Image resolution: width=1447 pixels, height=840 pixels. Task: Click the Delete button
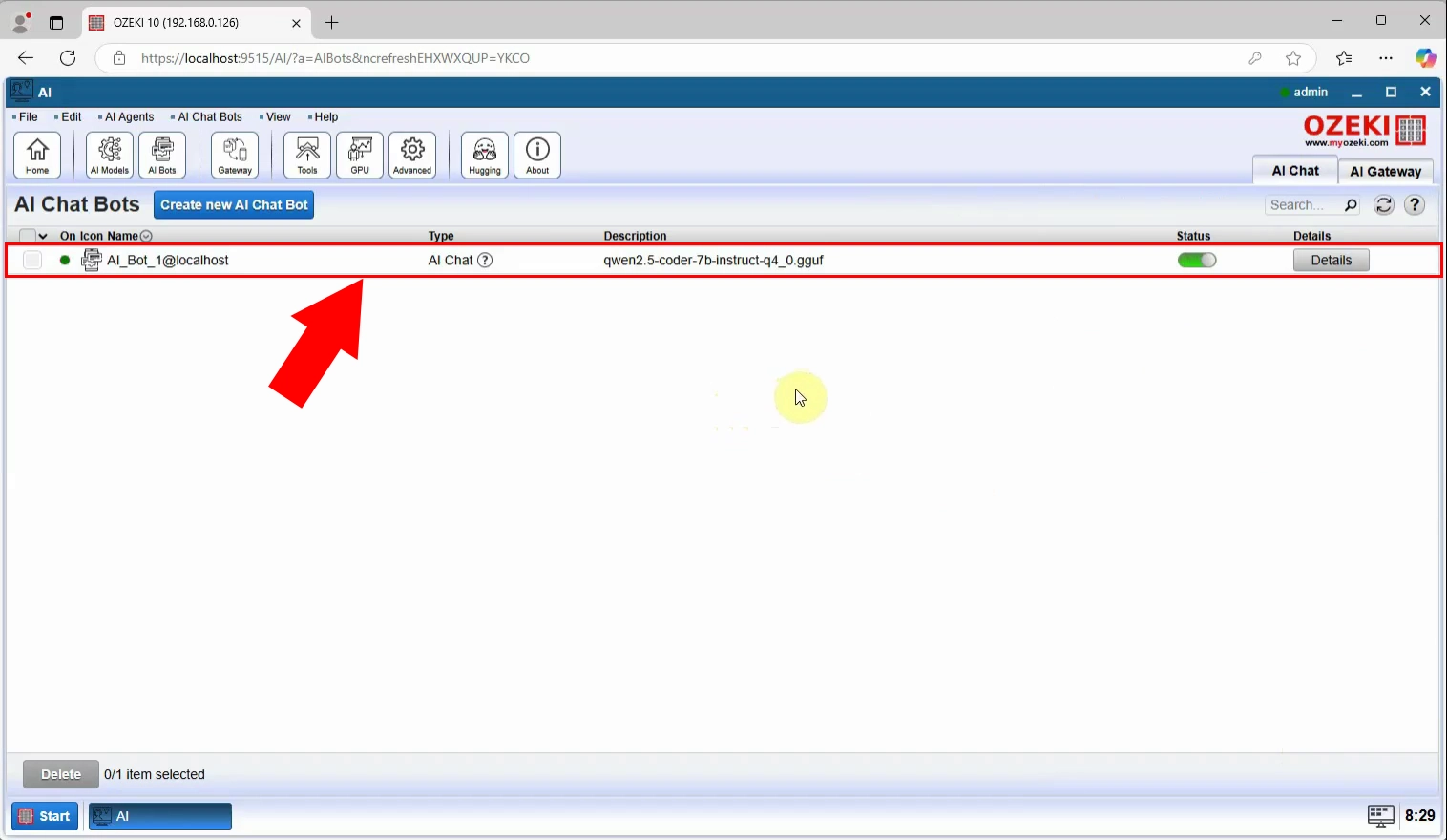pos(61,774)
